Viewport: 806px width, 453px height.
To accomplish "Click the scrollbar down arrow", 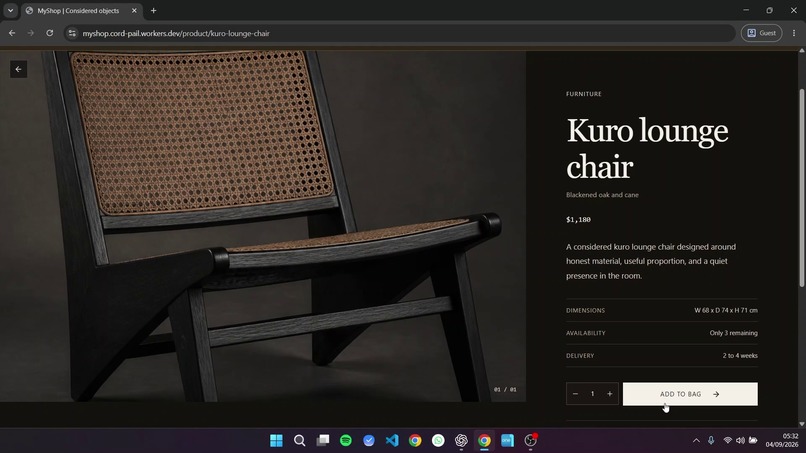I will click(x=801, y=424).
